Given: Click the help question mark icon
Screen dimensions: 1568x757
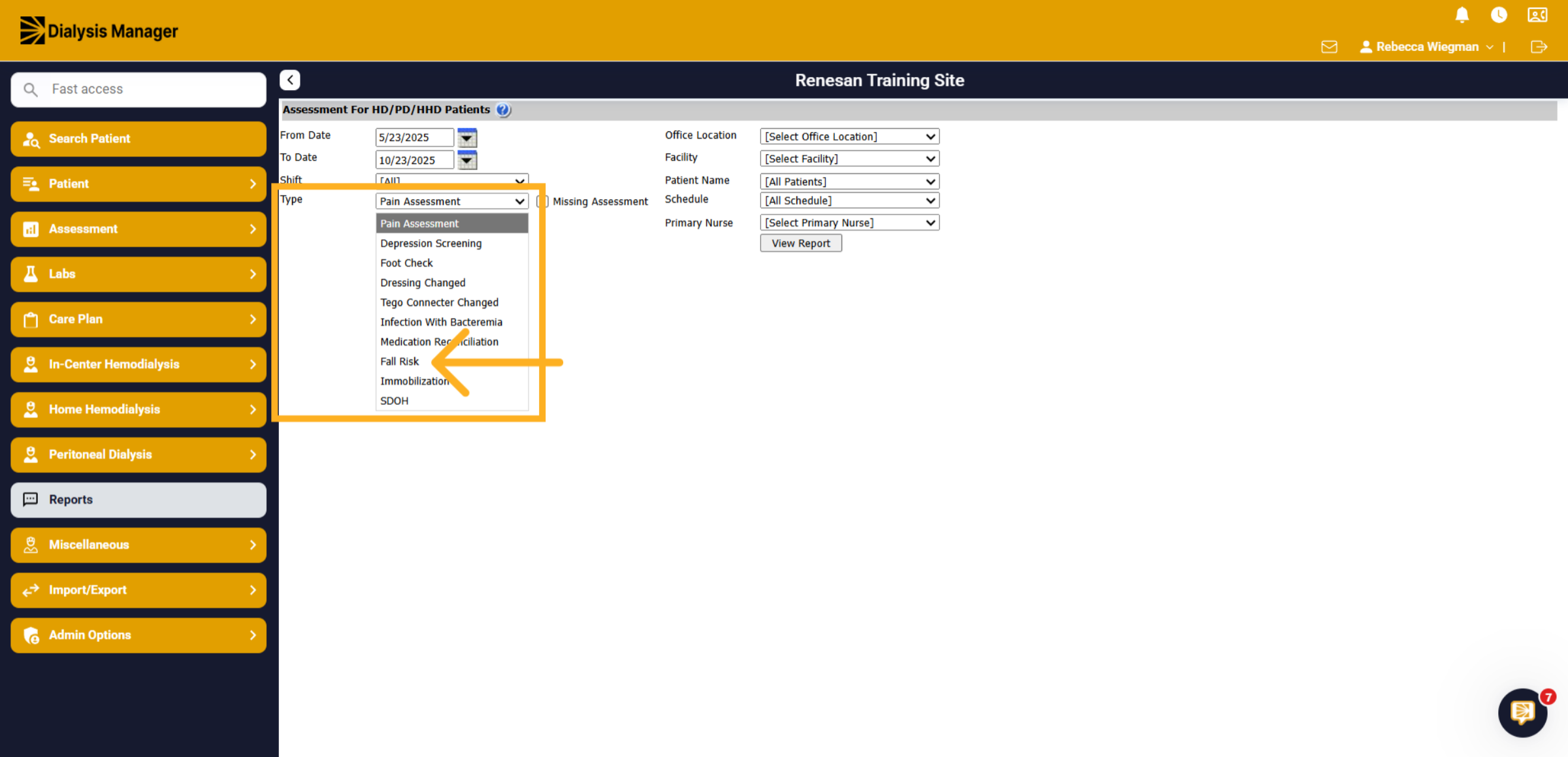Looking at the screenshot, I should 503,110.
